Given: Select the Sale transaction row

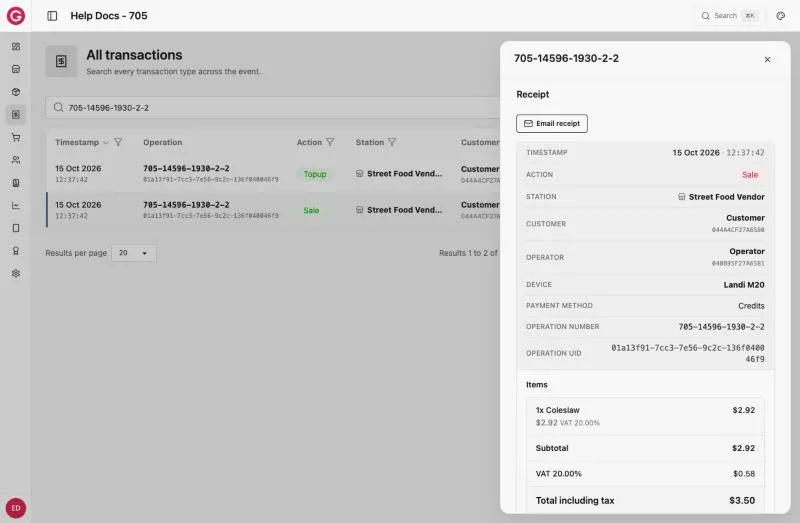Looking at the screenshot, I should 273,210.
